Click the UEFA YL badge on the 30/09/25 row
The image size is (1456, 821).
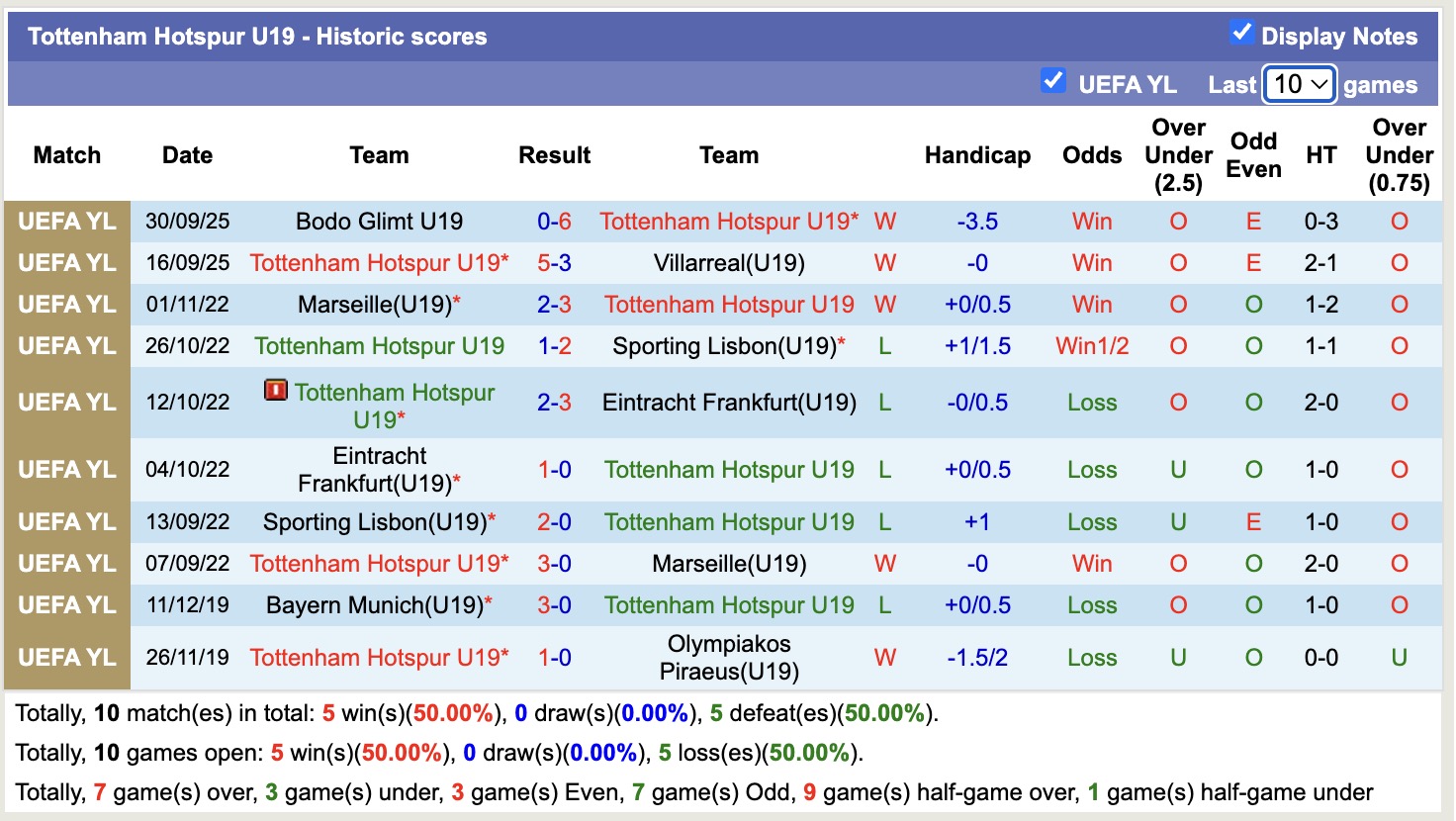click(66, 222)
